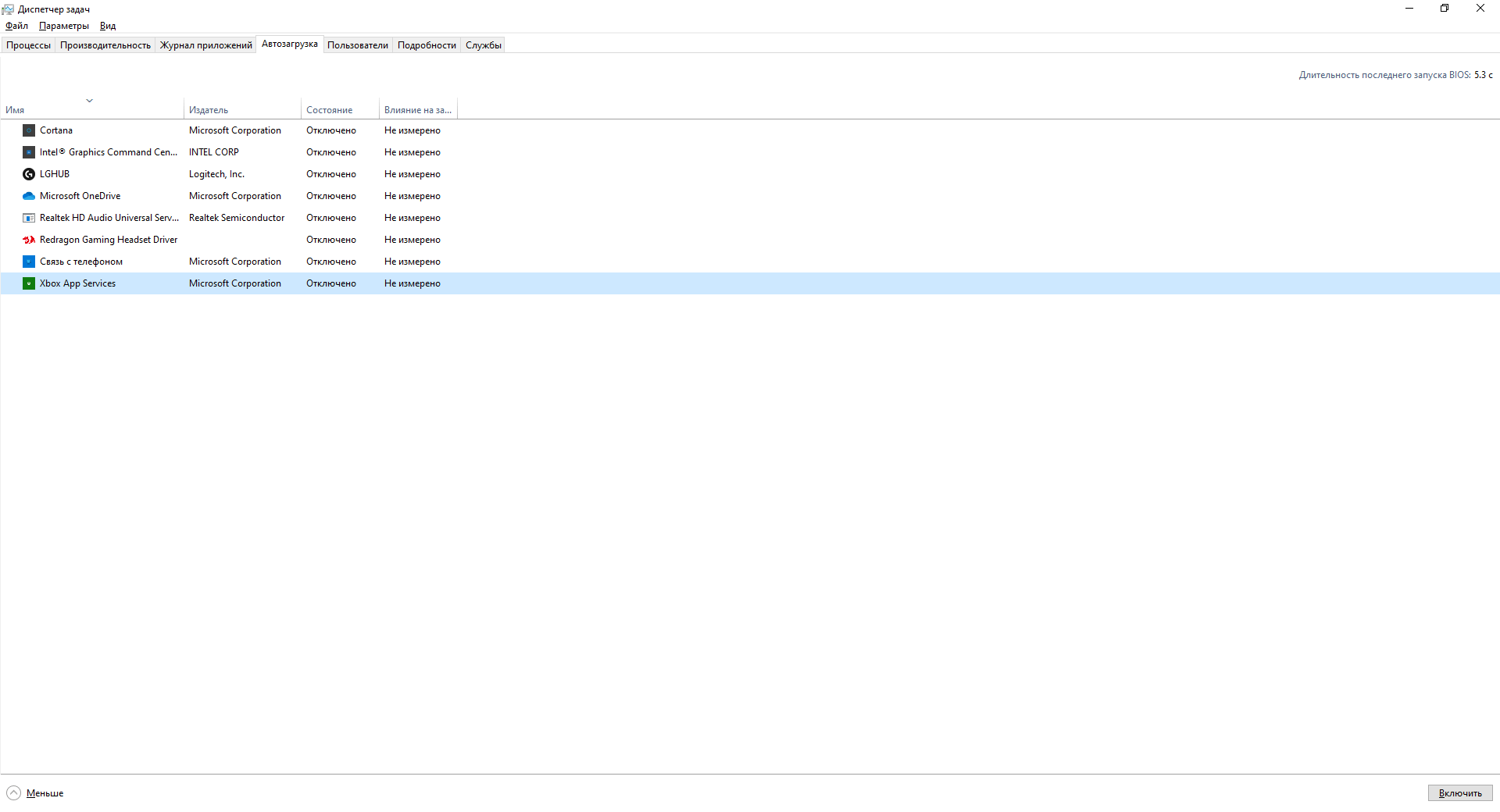Click publisher Realtek Semiconductor cell

pos(237,218)
